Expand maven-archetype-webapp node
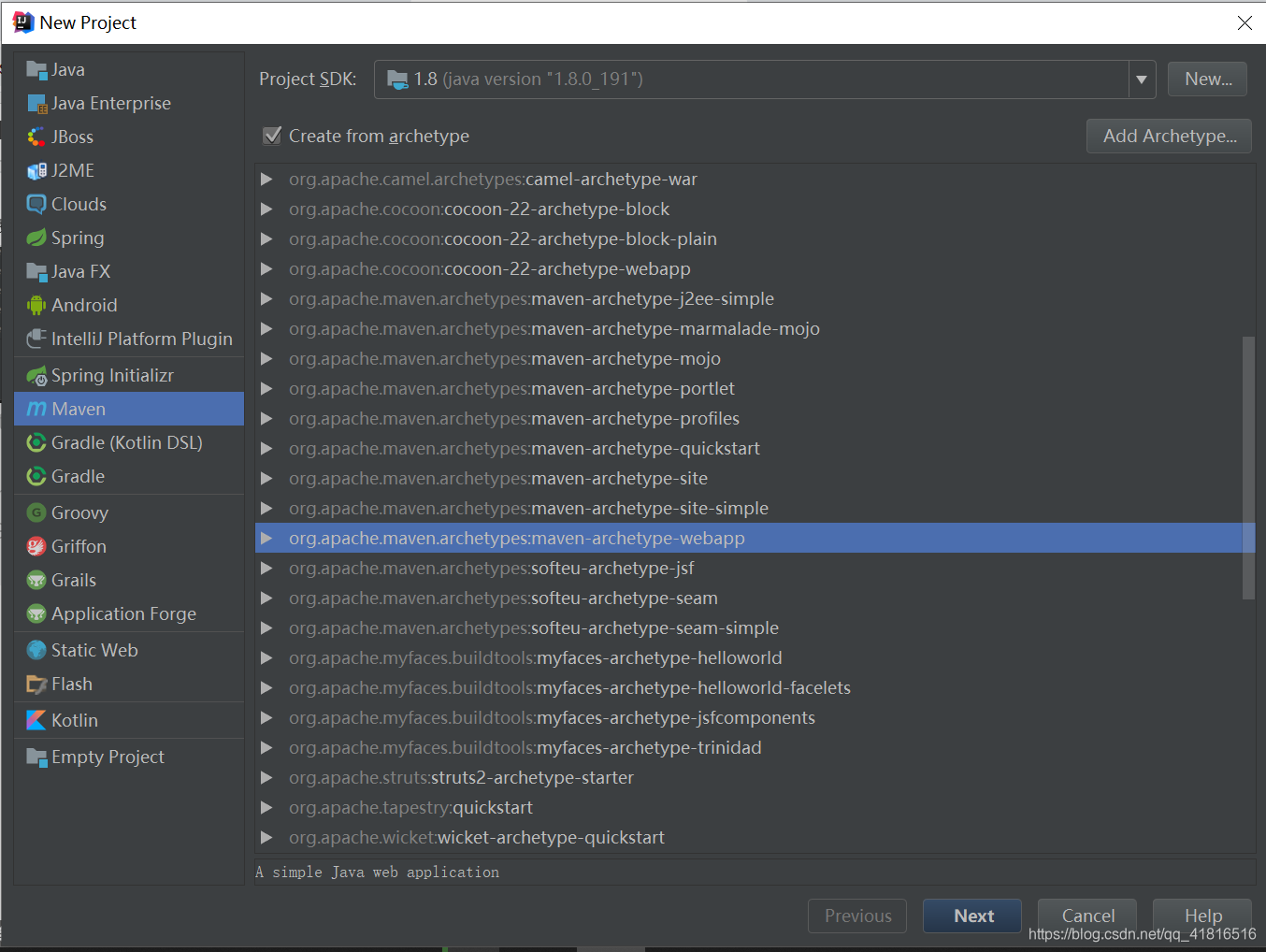Viewport: 1266px width, 952px height. tap(266, 538)
